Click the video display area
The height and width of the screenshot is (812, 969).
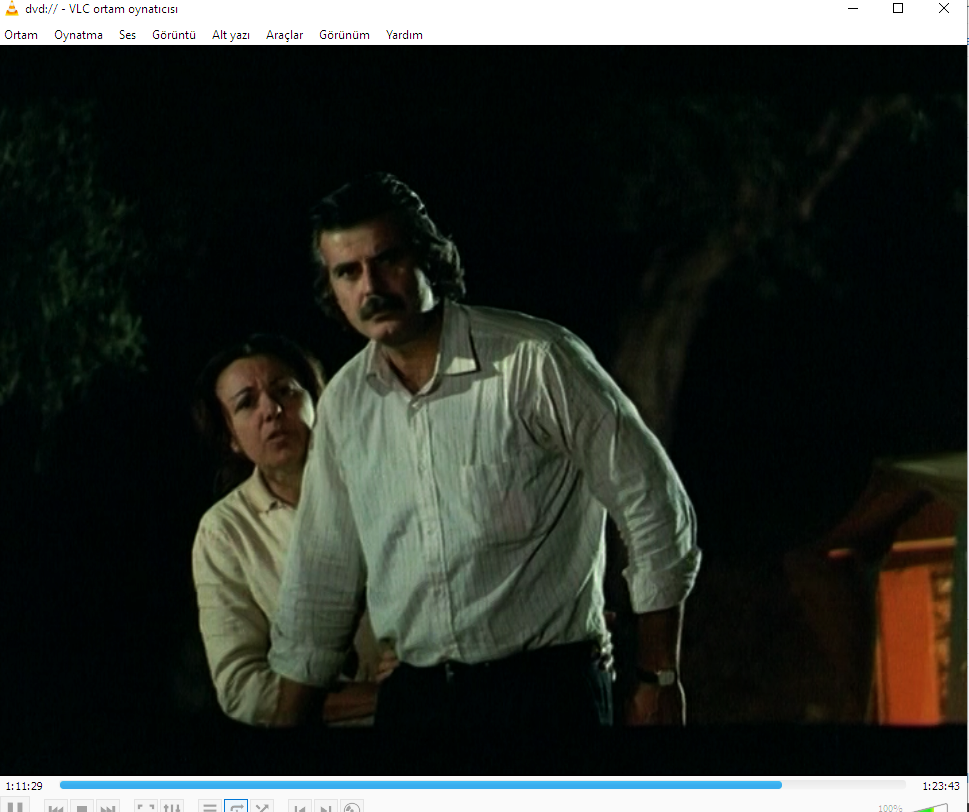483,410
